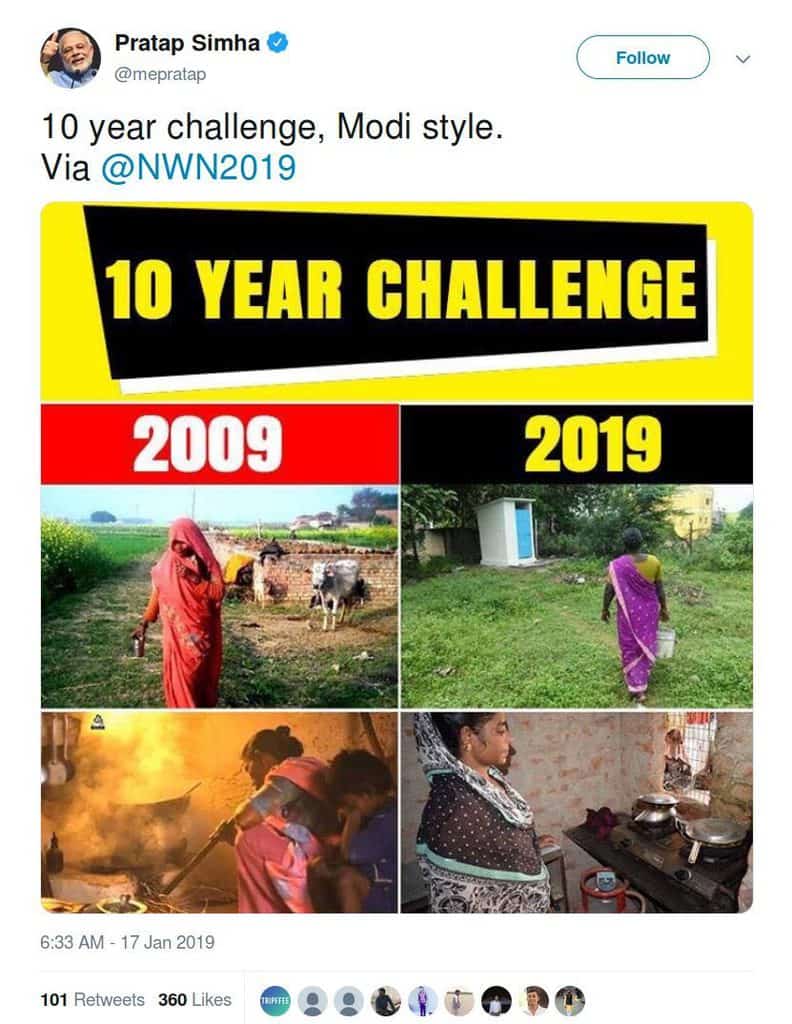Open the 10 Year Challenge image
This screenshot has height=1024, width=792.
[x=396, y=557]
